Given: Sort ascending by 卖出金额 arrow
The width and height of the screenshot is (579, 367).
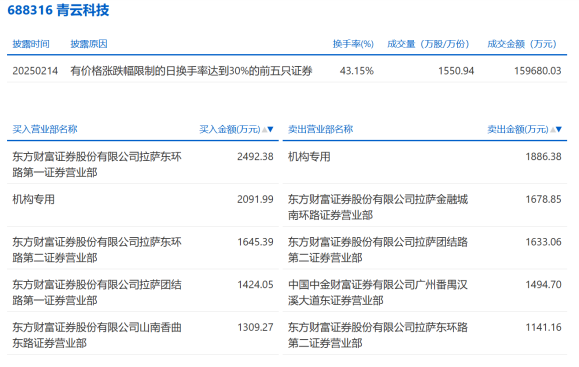Looking at the screenshot, I should (553, 129).
